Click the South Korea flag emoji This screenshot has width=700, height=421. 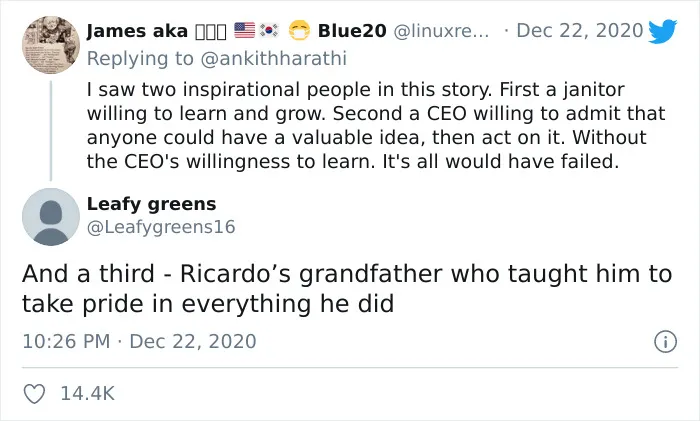point(269,30)
